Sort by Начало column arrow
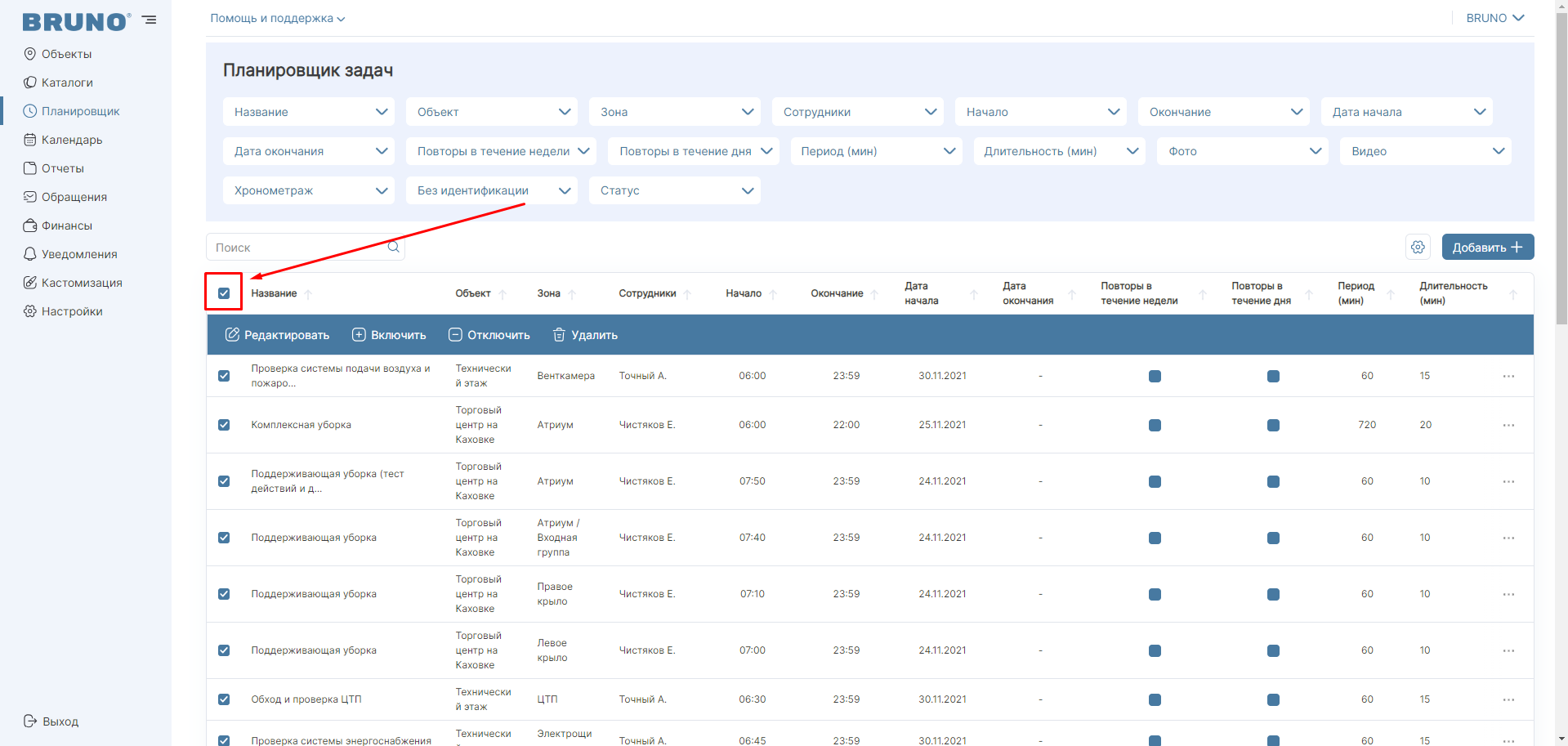Viewport: 1568px width, 746px height. [773, 294]
